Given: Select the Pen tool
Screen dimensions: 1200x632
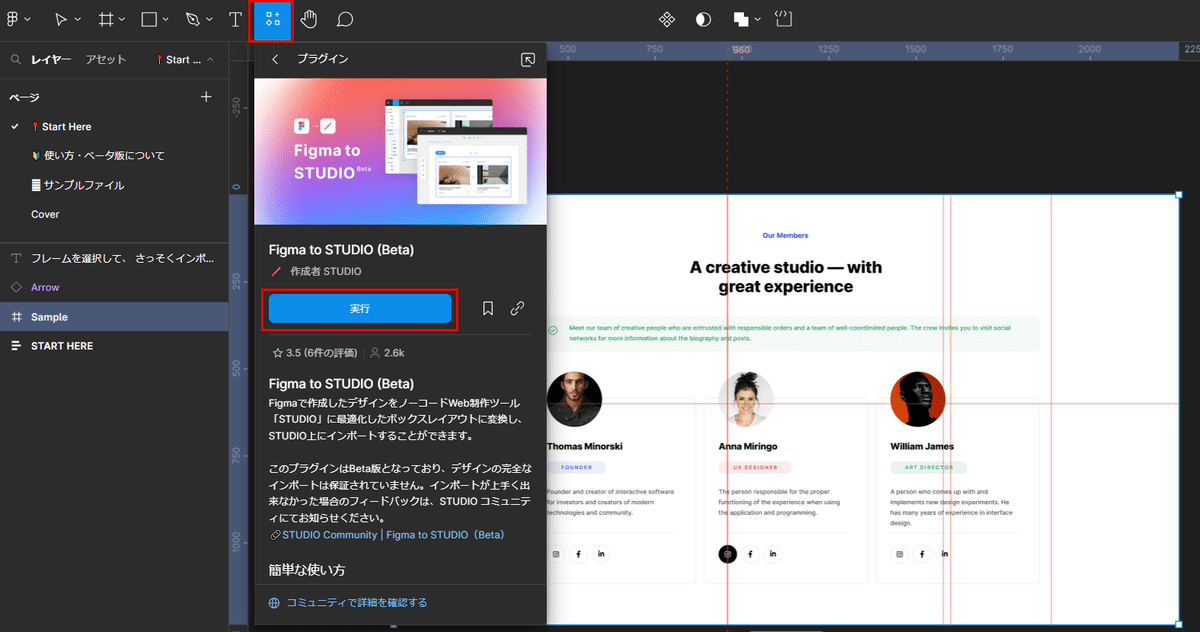Looking at the screenshot, I should [193, 19].
